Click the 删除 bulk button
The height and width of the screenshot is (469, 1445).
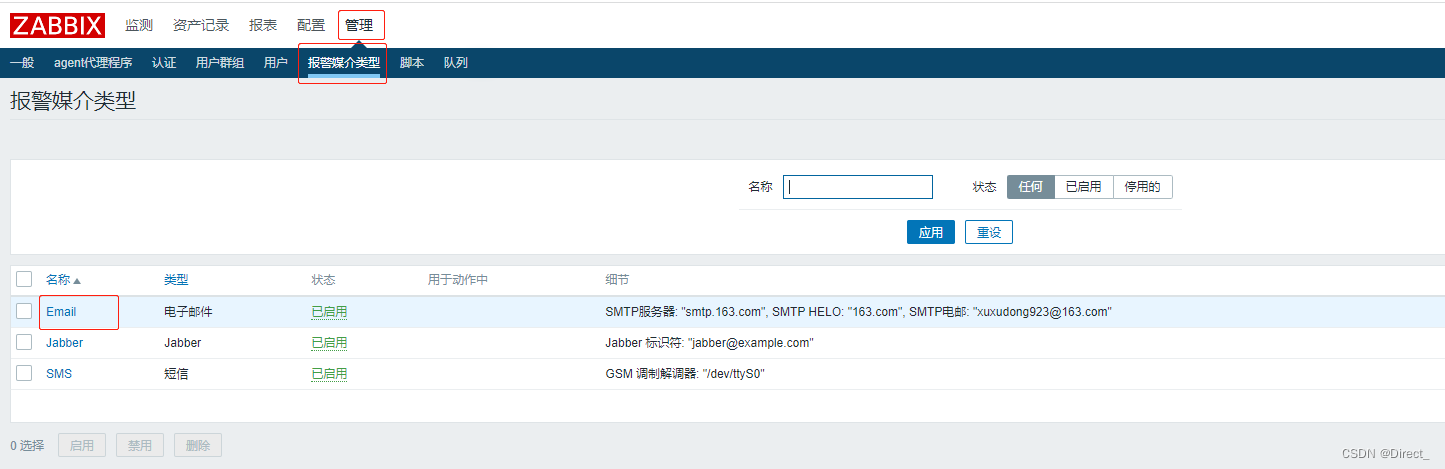pyautogui.click(x=198, y=445)
